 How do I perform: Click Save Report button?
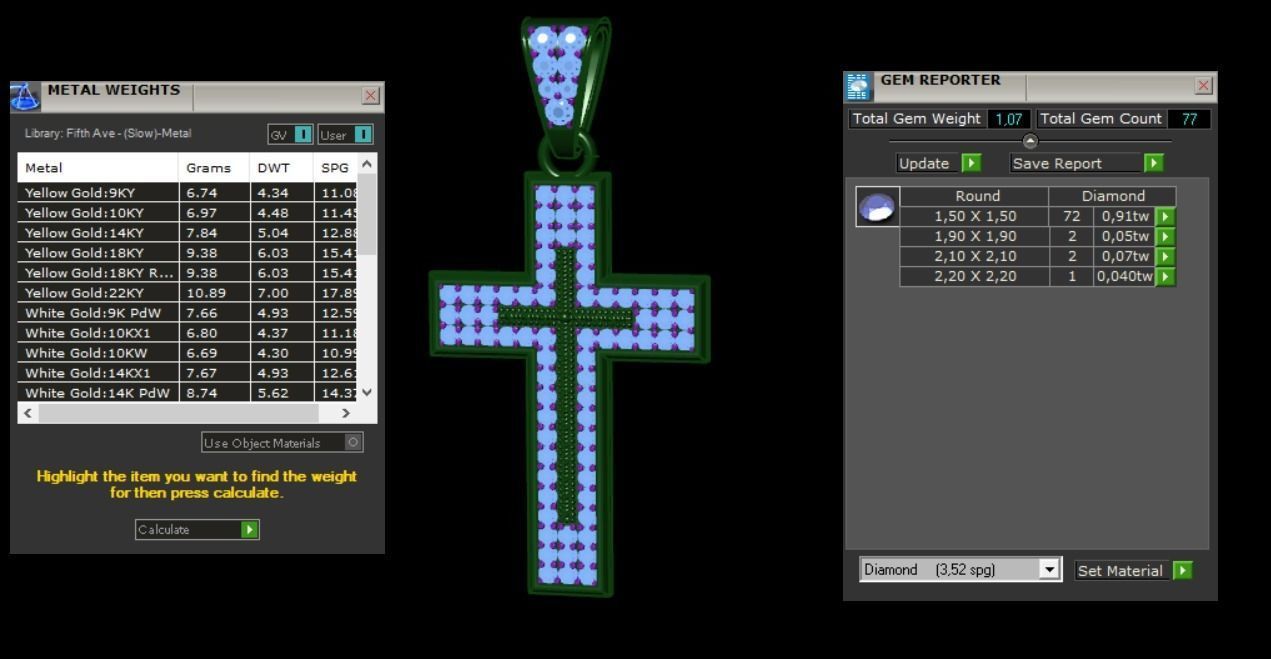[1087, 163]
